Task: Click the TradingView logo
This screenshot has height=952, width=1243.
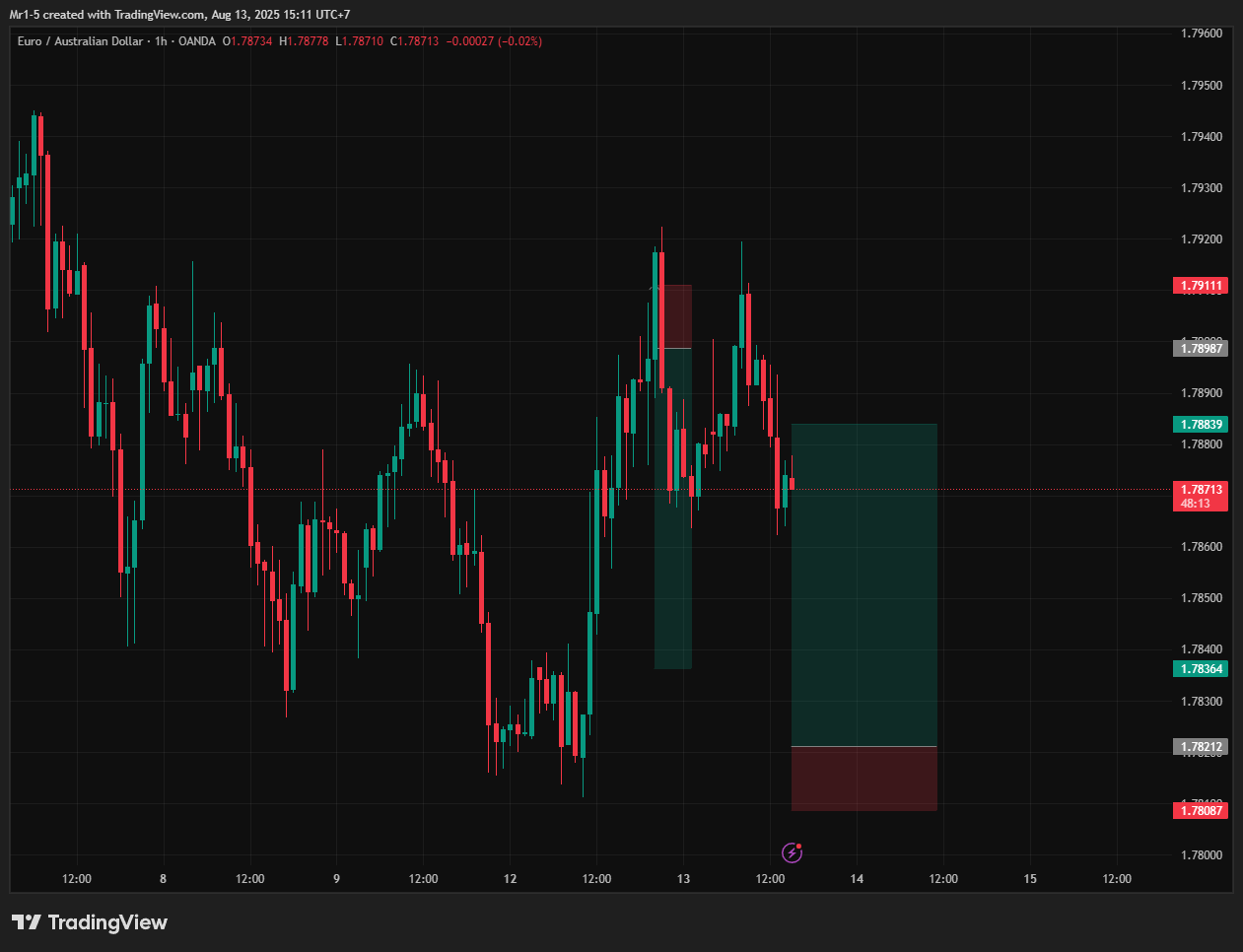Action: [90, 922]
